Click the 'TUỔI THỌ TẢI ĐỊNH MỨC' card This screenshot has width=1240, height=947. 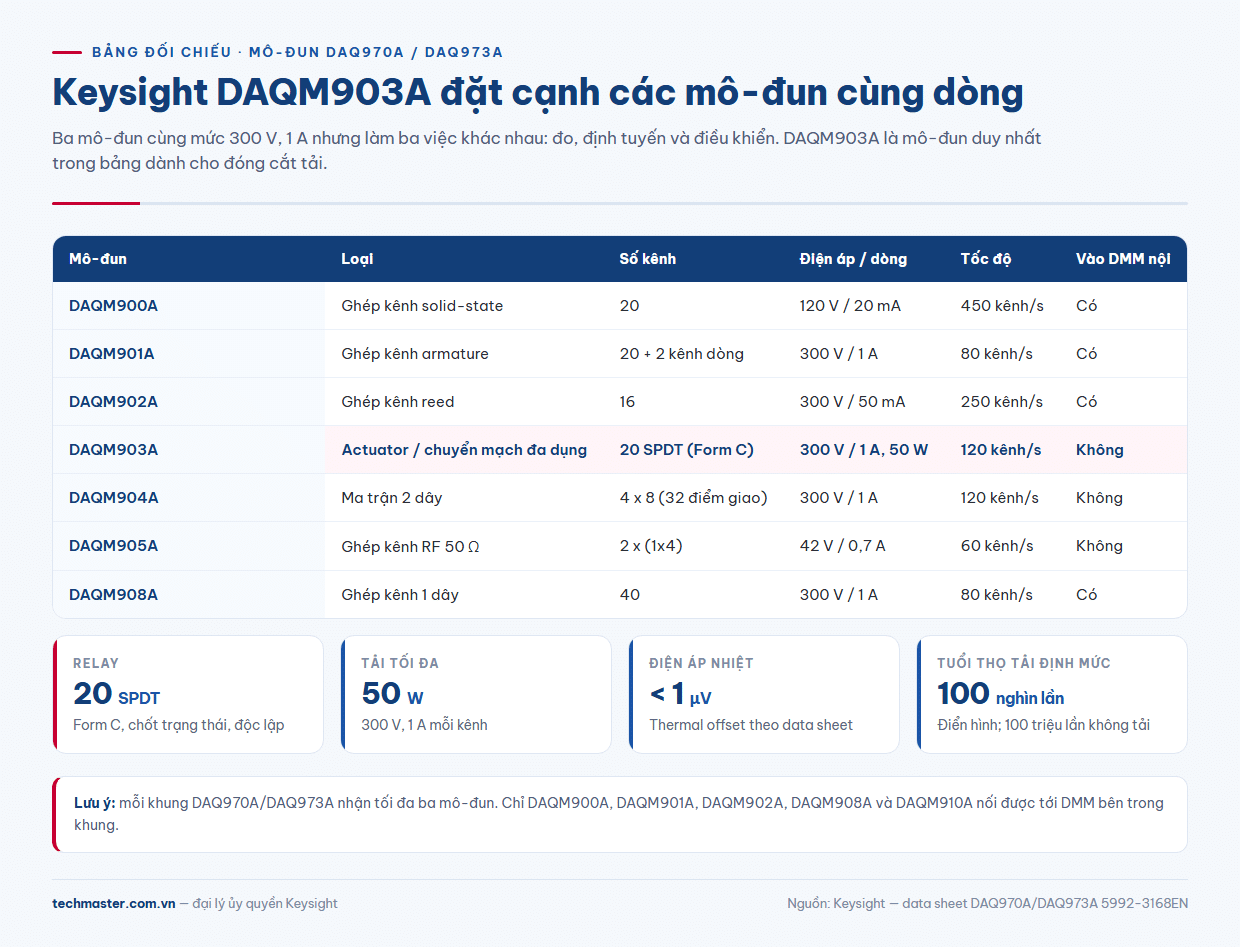tap(1052, 694)
